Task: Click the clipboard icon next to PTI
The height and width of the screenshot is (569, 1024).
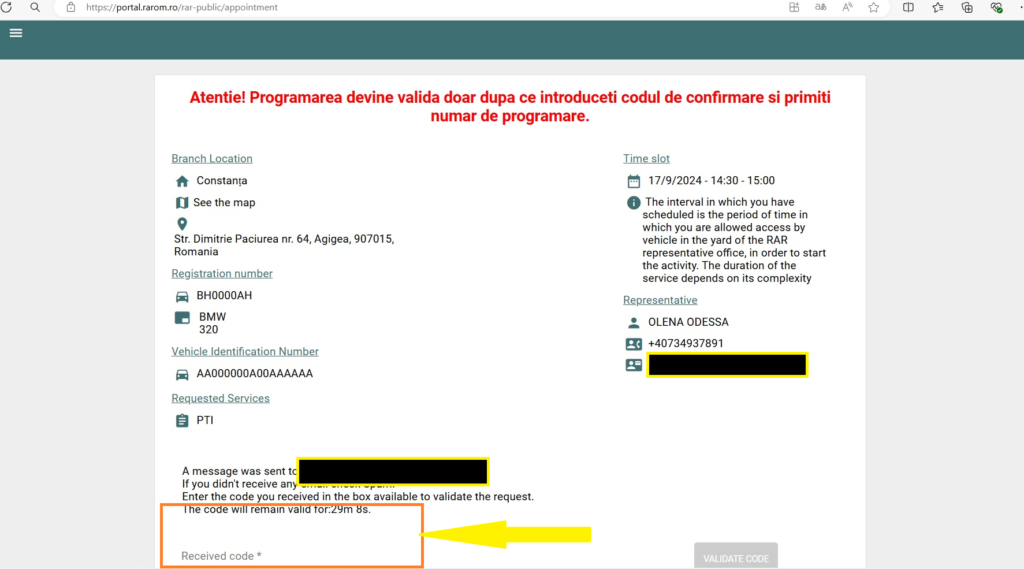Action: click(x=182, y=421)
